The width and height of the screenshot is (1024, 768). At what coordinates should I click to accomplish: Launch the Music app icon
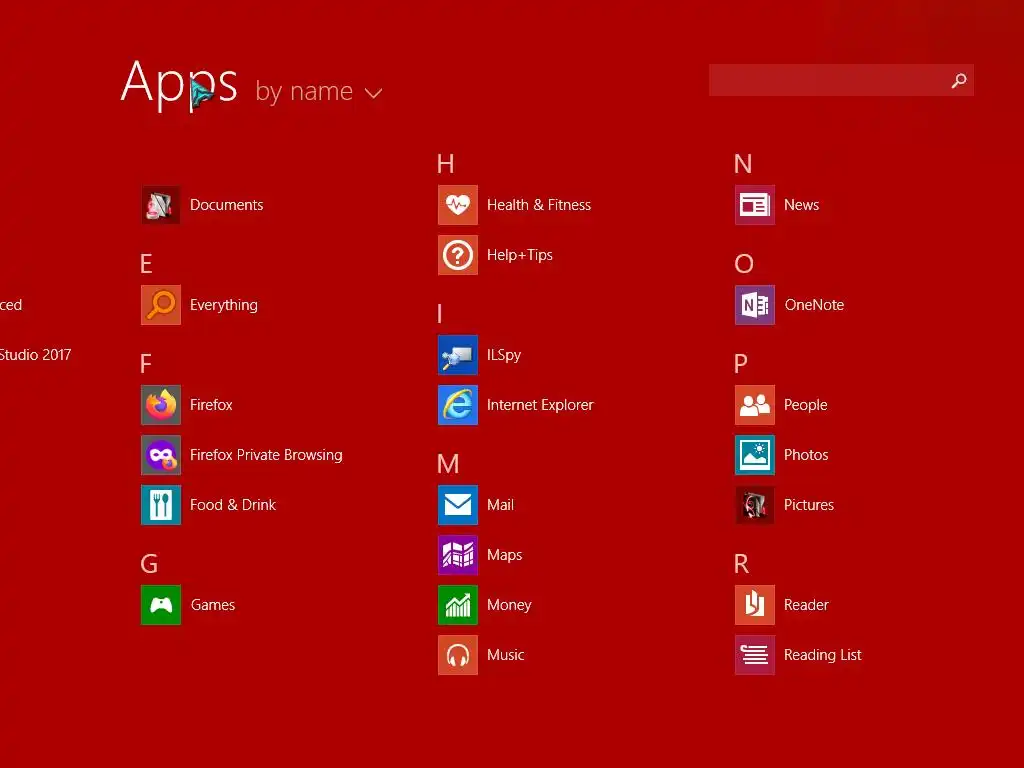458,655
